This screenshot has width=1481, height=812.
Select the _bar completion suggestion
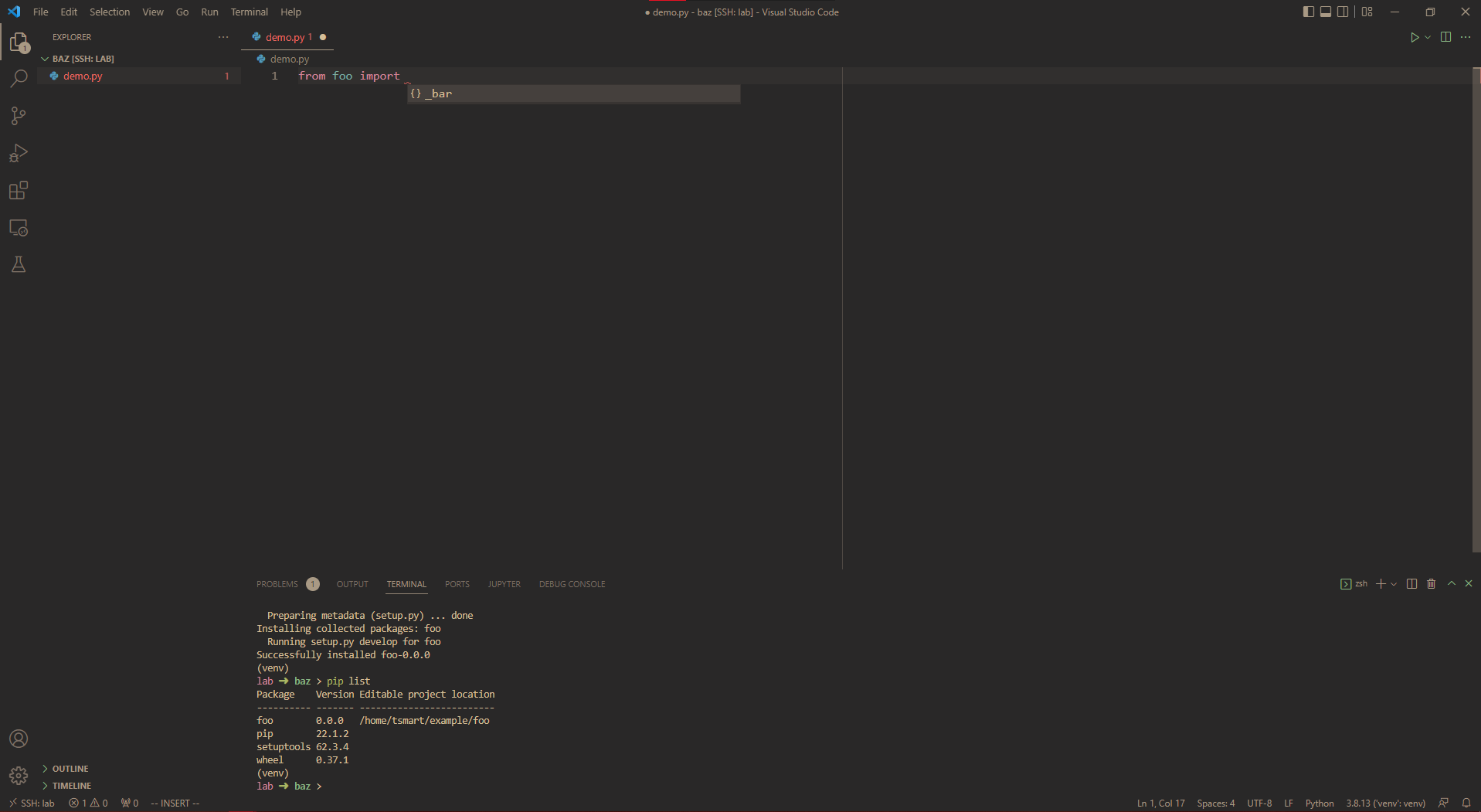pos(440,93)
